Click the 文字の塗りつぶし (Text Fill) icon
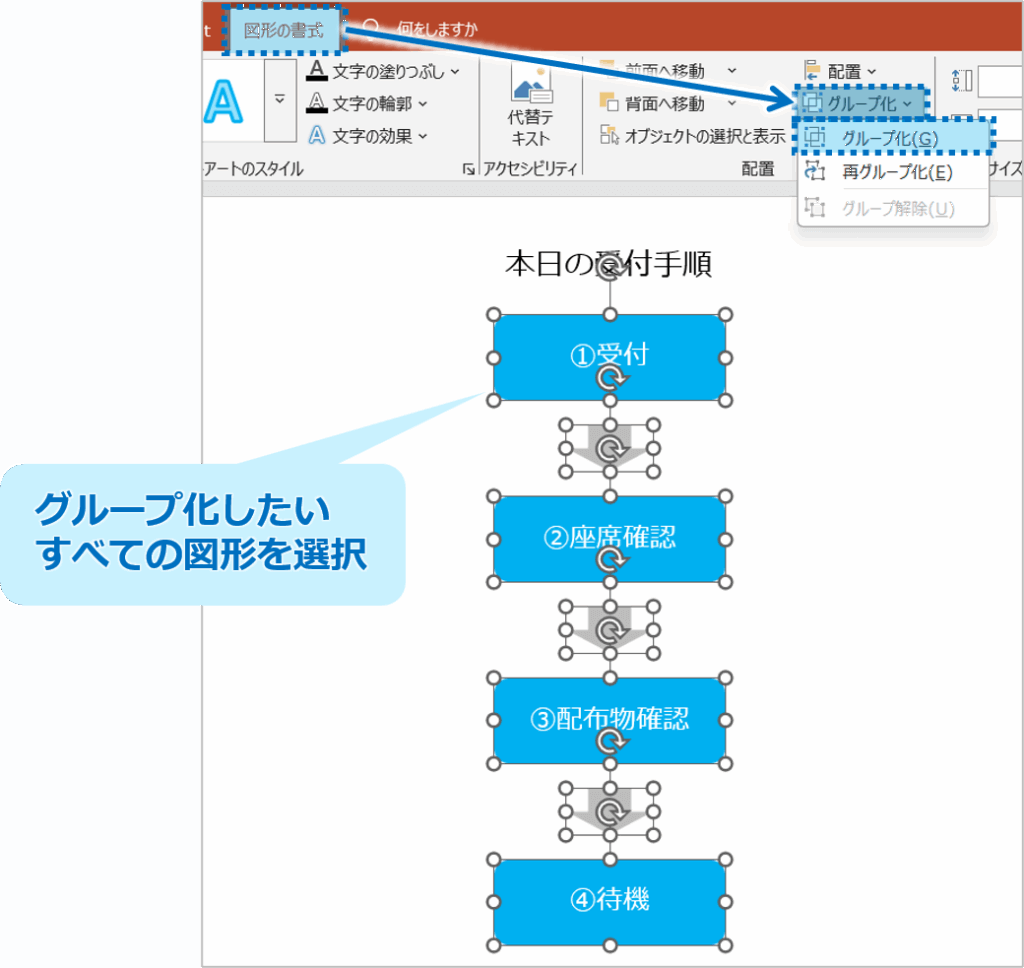 (x=316, y=70)
